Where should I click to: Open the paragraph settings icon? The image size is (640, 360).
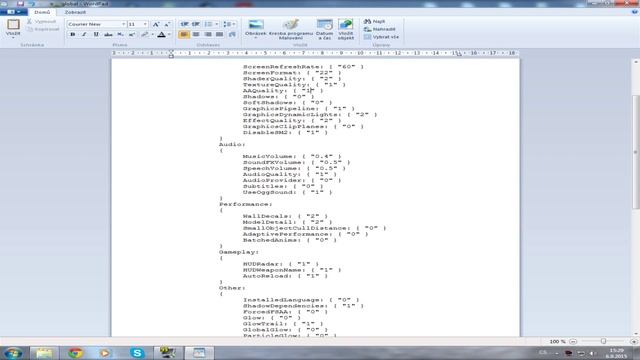232,35
